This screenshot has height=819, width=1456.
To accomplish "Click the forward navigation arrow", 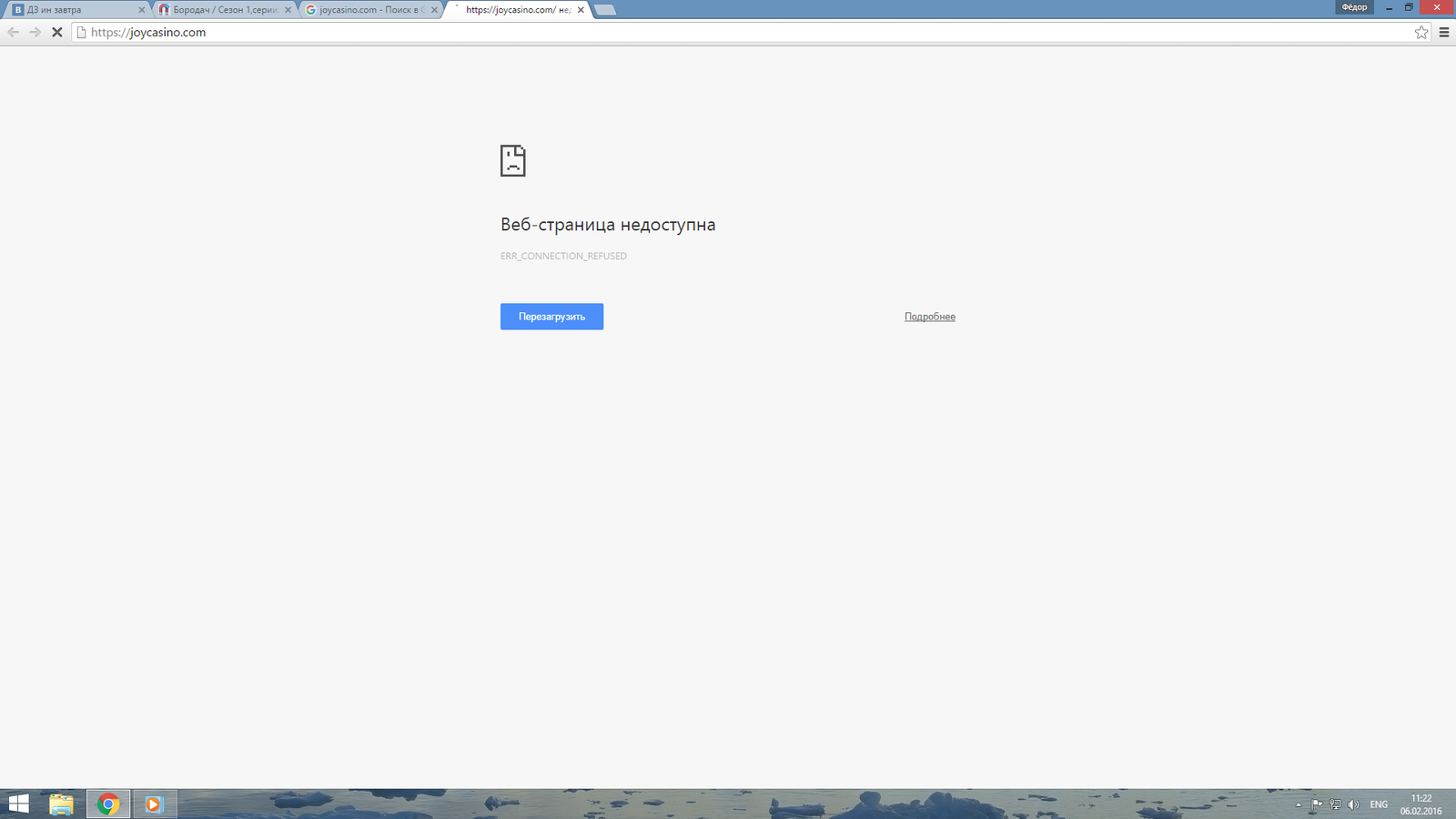I will pos(35,33).
